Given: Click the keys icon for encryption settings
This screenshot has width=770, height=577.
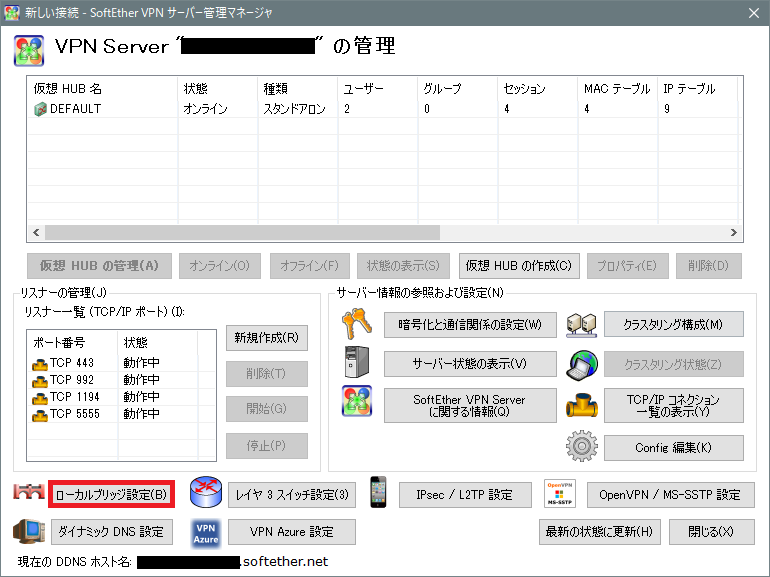Looking at the screenshot, I should tap(357, 324).
